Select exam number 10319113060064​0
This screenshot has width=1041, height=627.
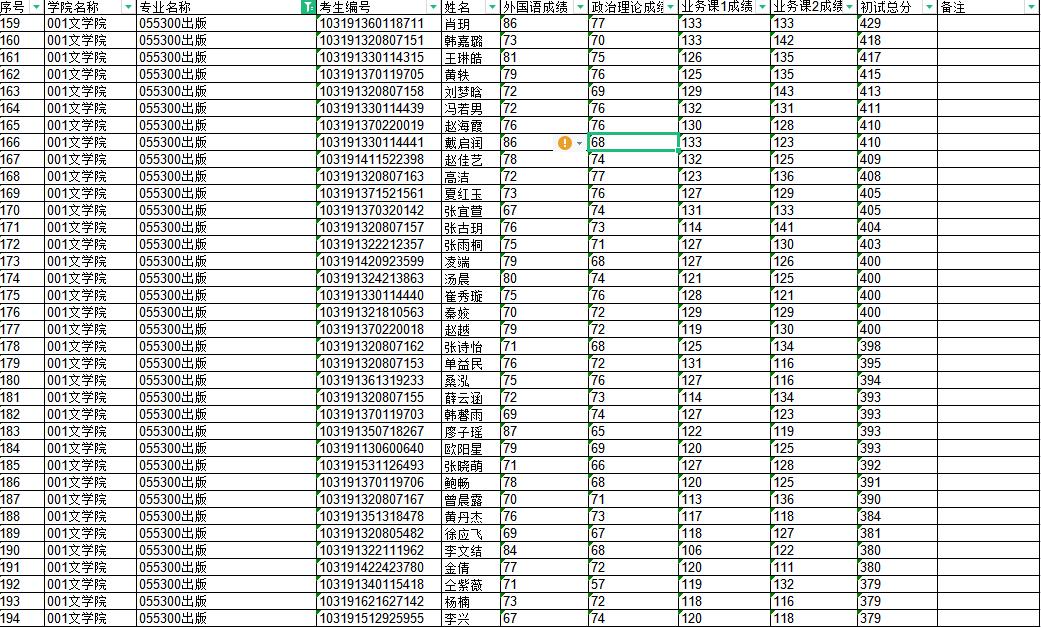tap(379, 449)
